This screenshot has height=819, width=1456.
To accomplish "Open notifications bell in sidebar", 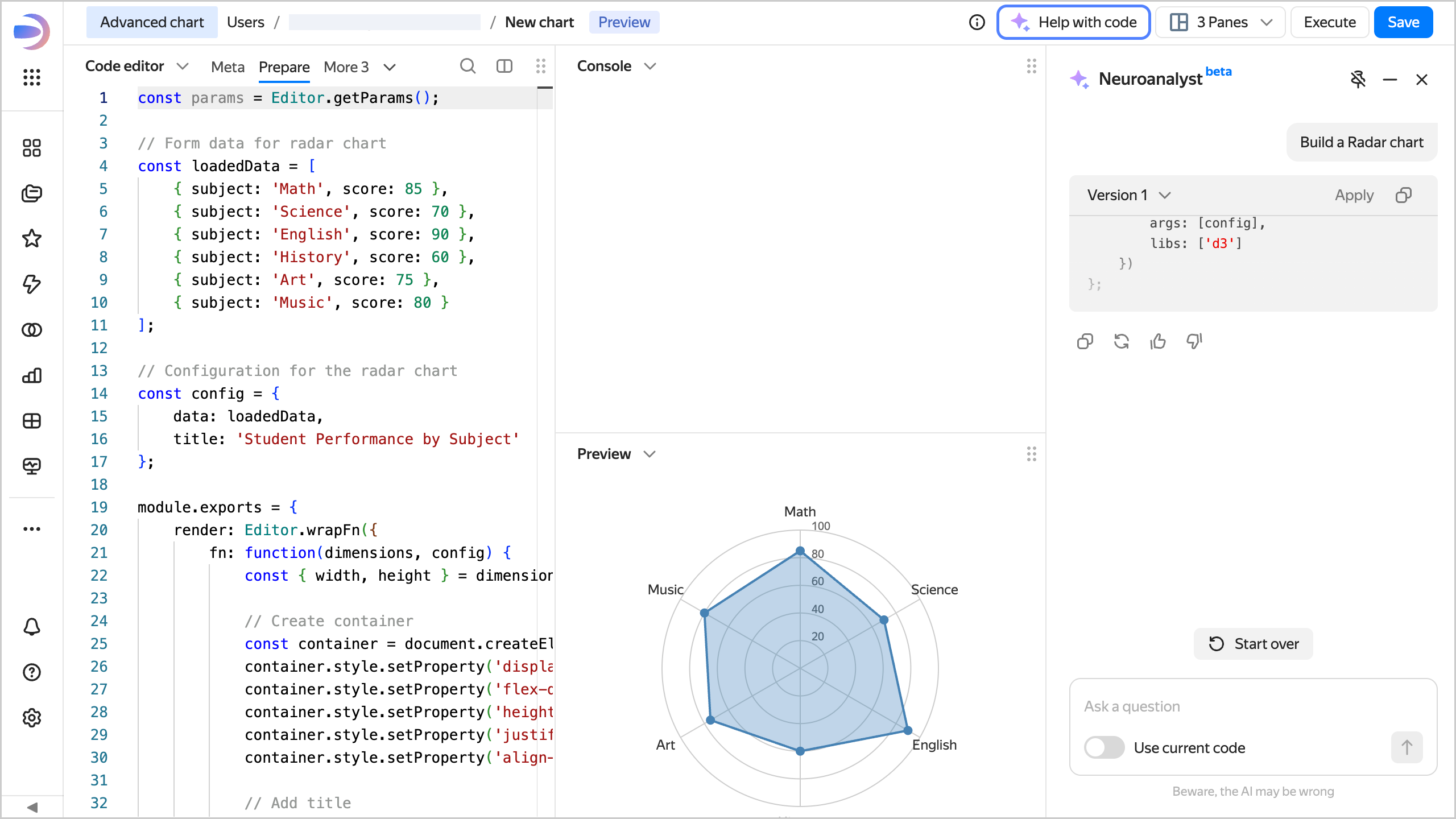I will pyautogui.click(x=32, y=627).
